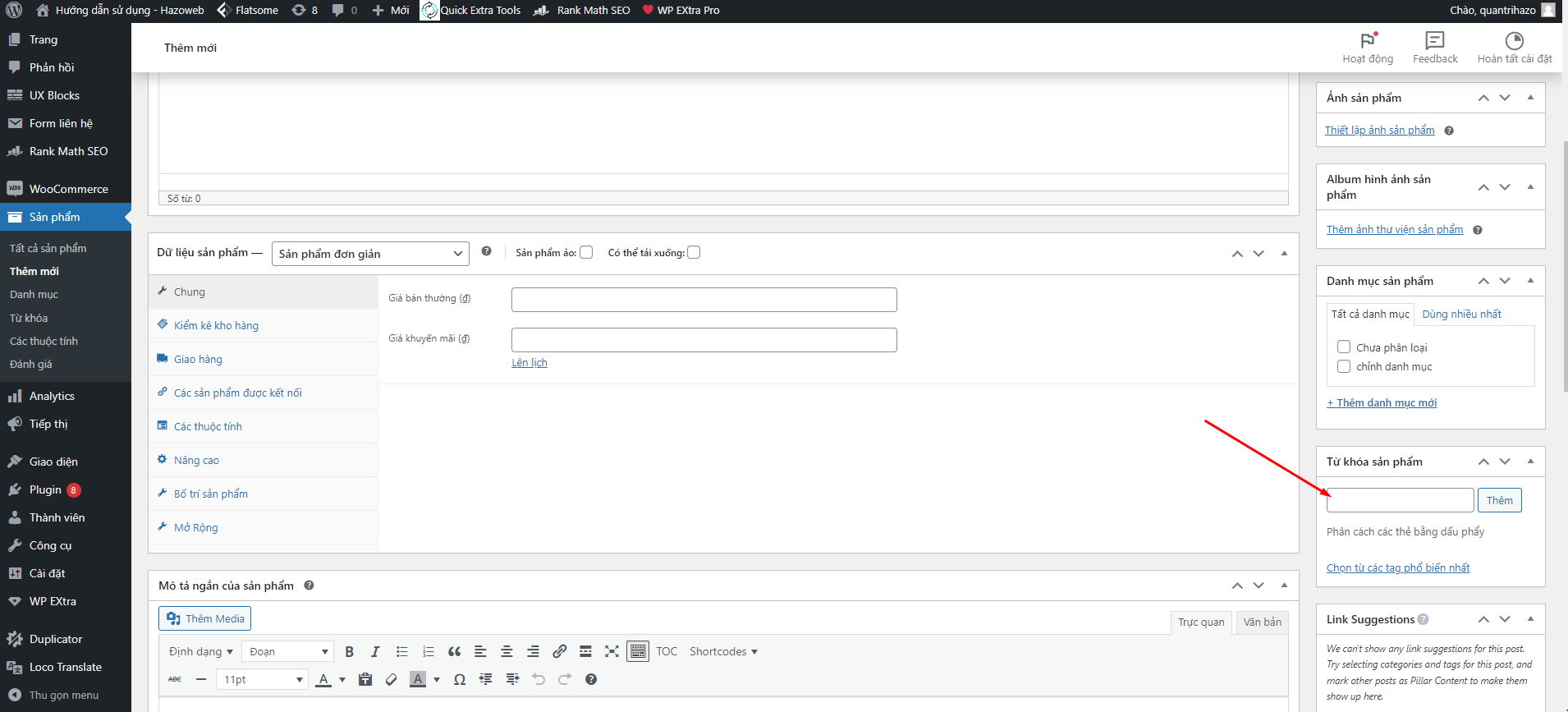The image size is (1568, 712).
Task: Click the Thêm danh mục mới link
Action: coord(1382,402)
